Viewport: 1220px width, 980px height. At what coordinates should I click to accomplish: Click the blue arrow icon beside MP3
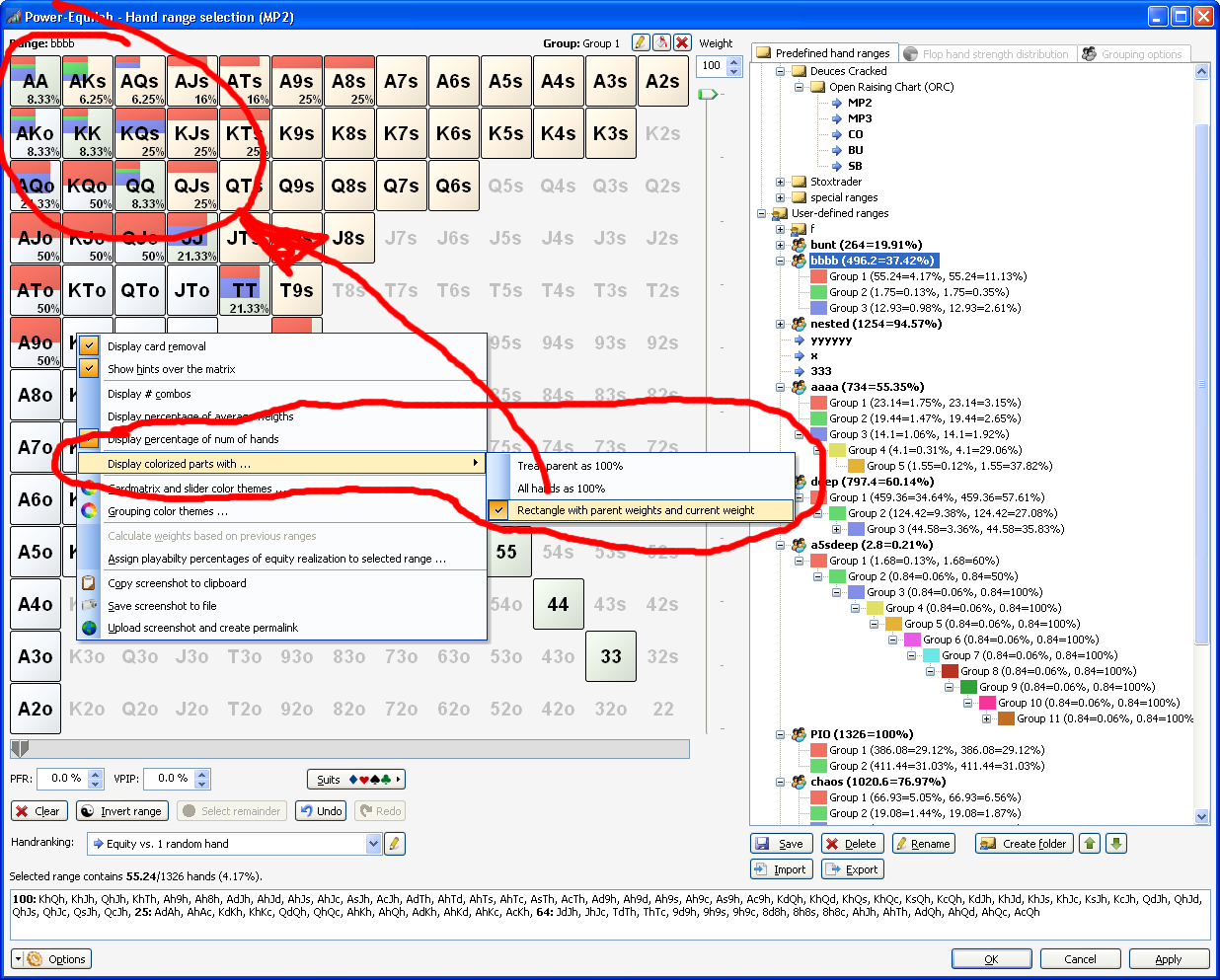click(x=837, y=118)
